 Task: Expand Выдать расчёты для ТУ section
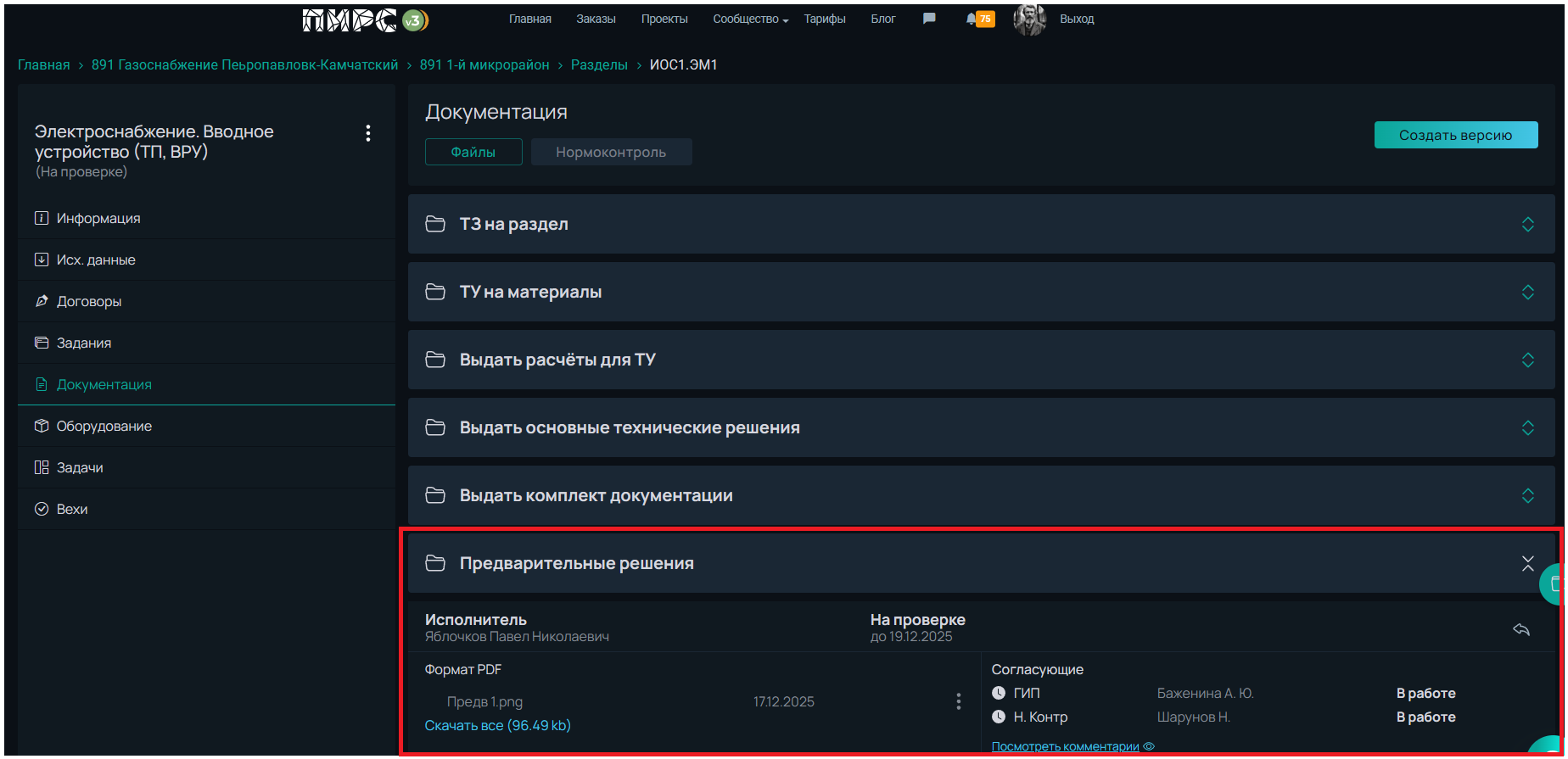1527,360
